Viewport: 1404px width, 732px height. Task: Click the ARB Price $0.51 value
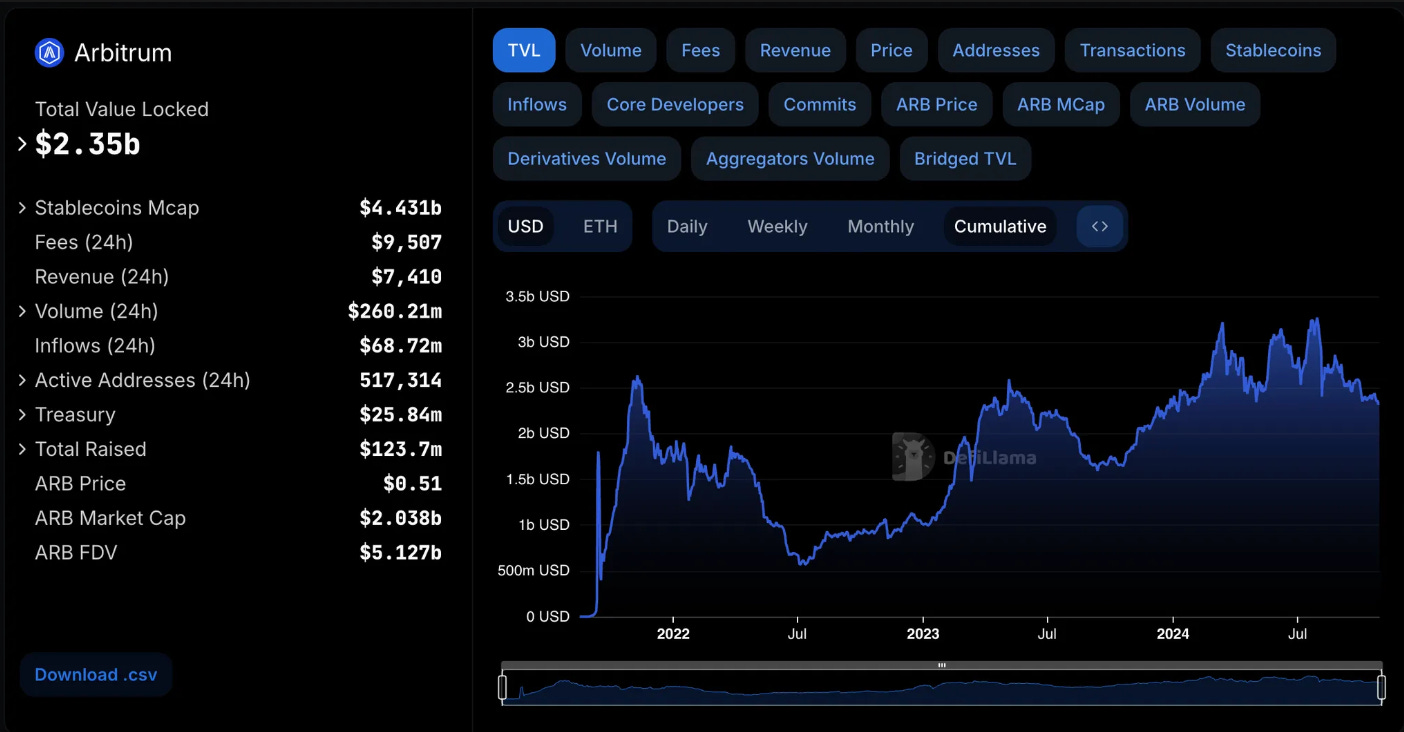tap(412, 483)
